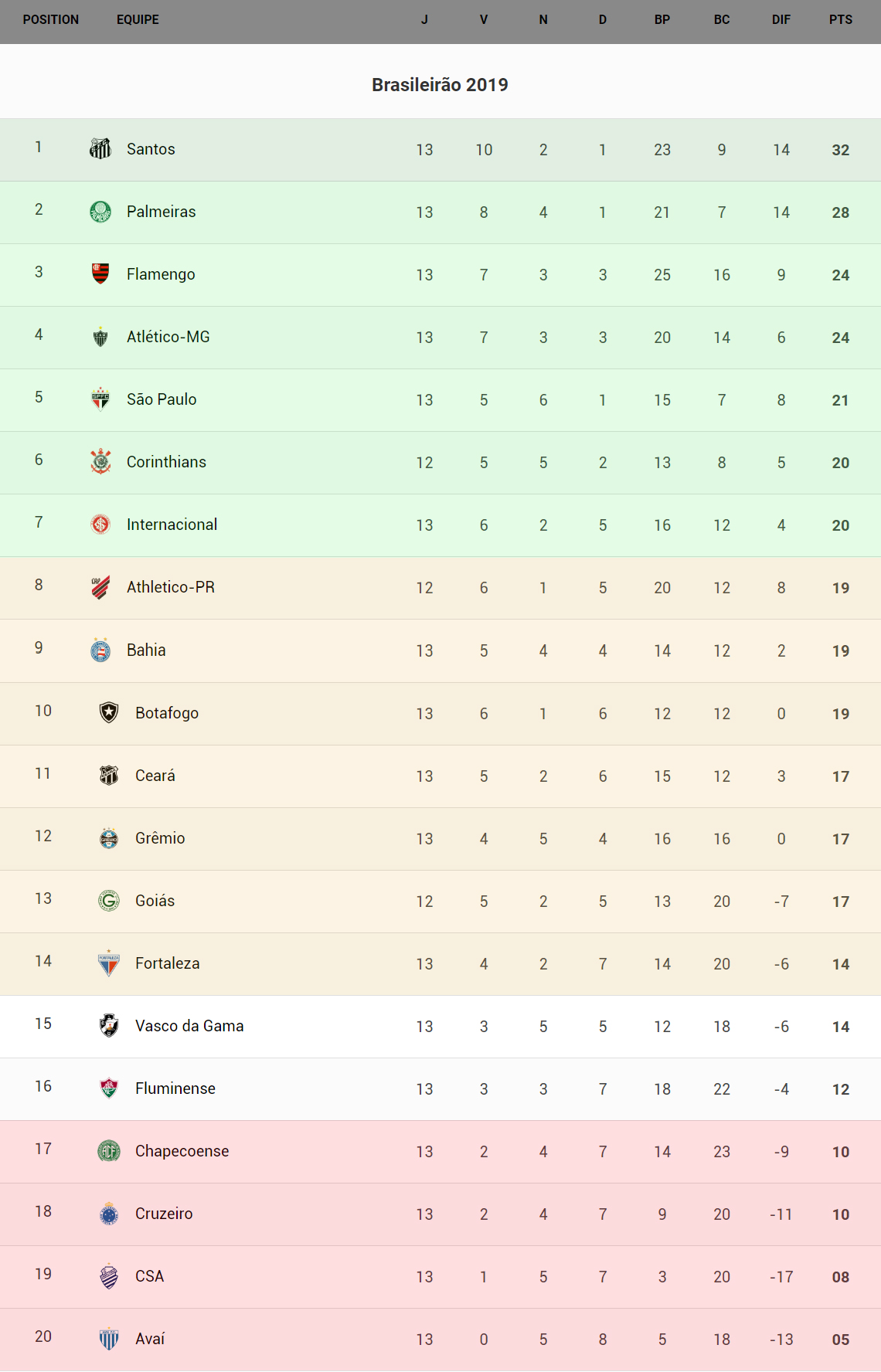The image size is (881, 1372).
Task: Click the Vasco da Gama crest
Action: pyautogui.click(x=109, y=1025)
